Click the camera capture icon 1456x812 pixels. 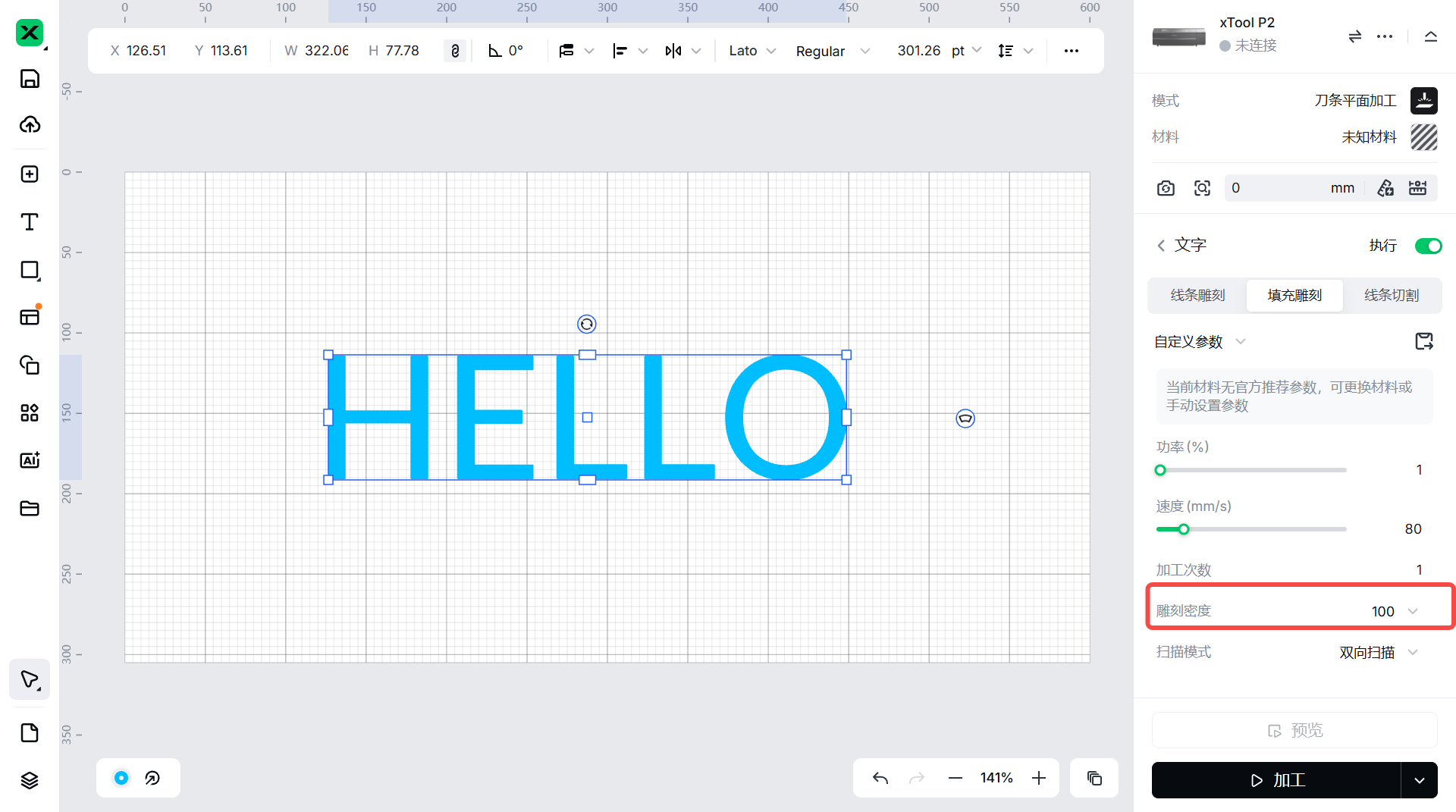pyautogui.click(x=1166, y=188)
